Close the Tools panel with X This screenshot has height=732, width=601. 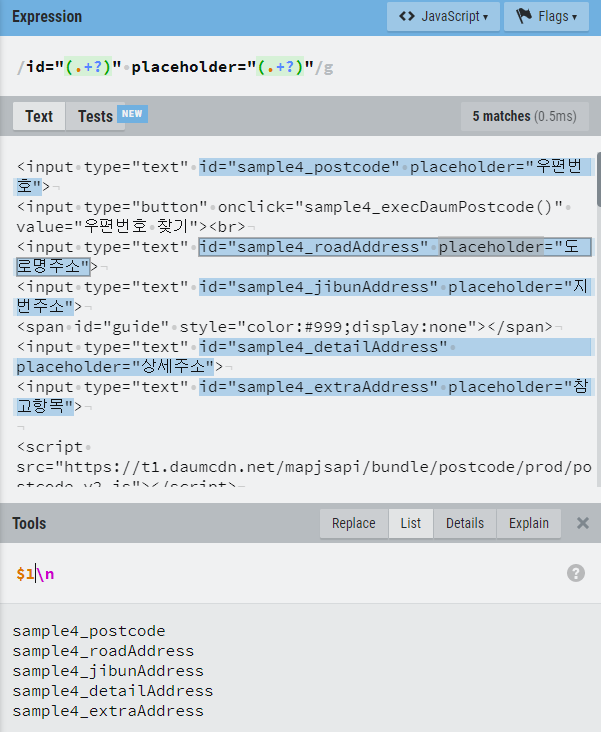click(x=583, y=523)
